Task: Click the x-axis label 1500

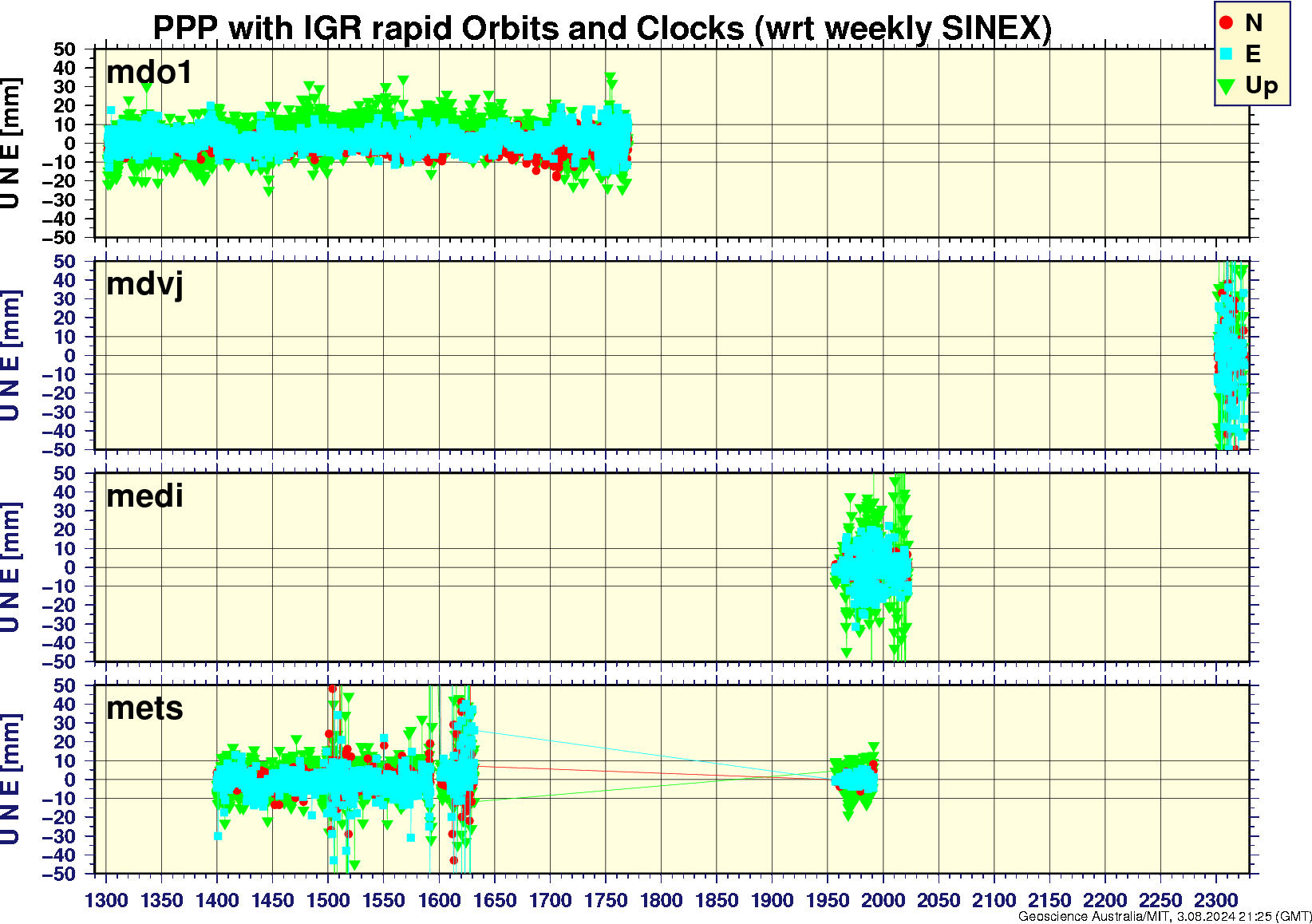Action: [x=328, y=900]
